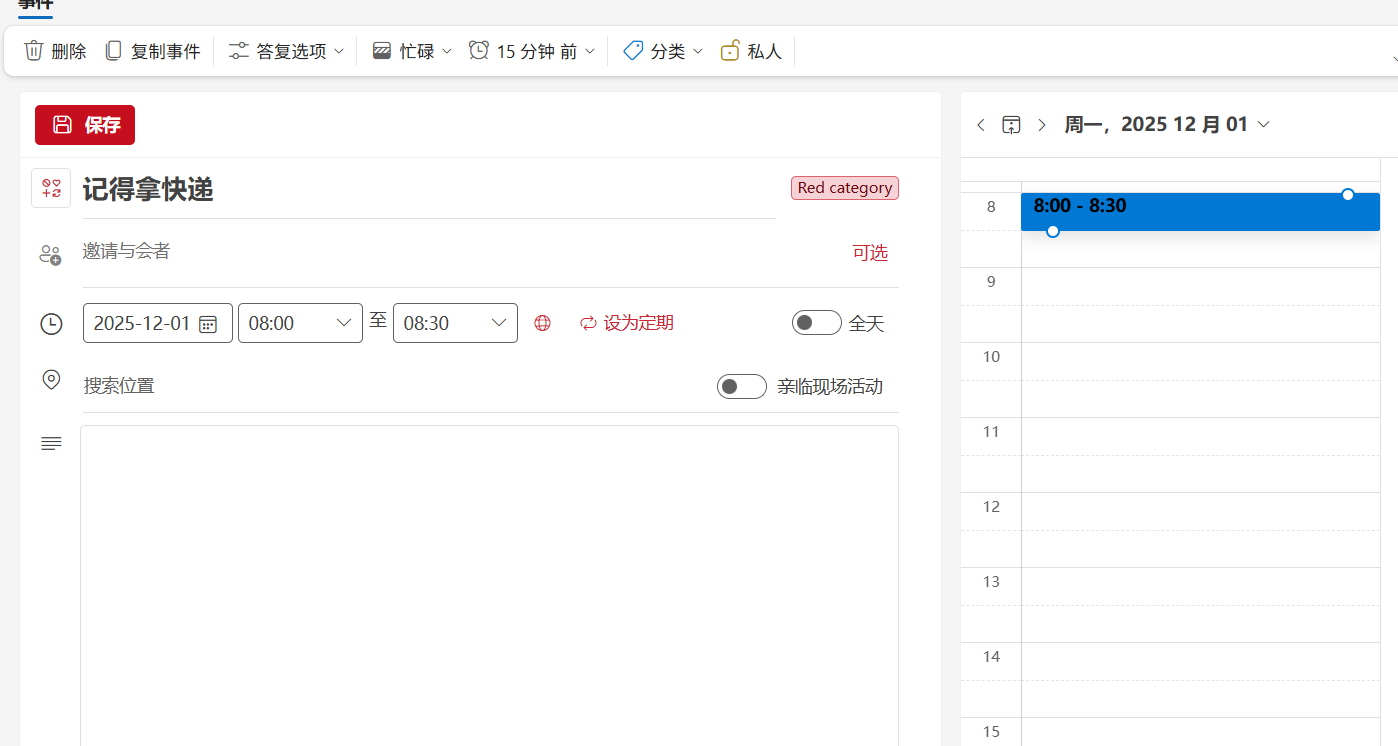Expand toolbar overflow chevron at right
Screen dimensions: 1398x746
pyautogui.click(x=1394, y=58)
